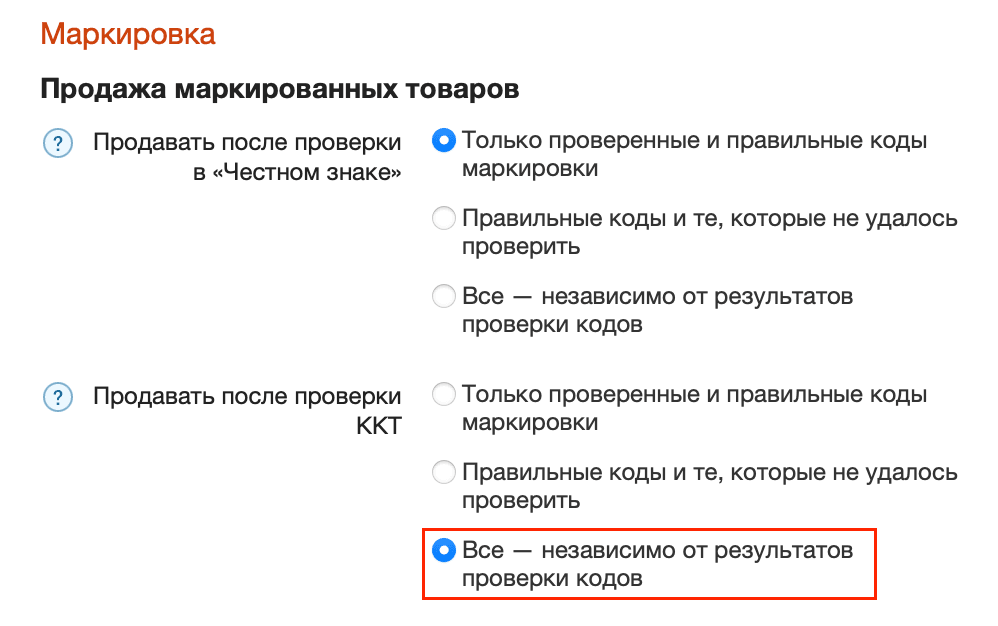Screen dimensions: 998x626
Task: Click the orange-outlined «Все» answer box
Action: [650, 562]
